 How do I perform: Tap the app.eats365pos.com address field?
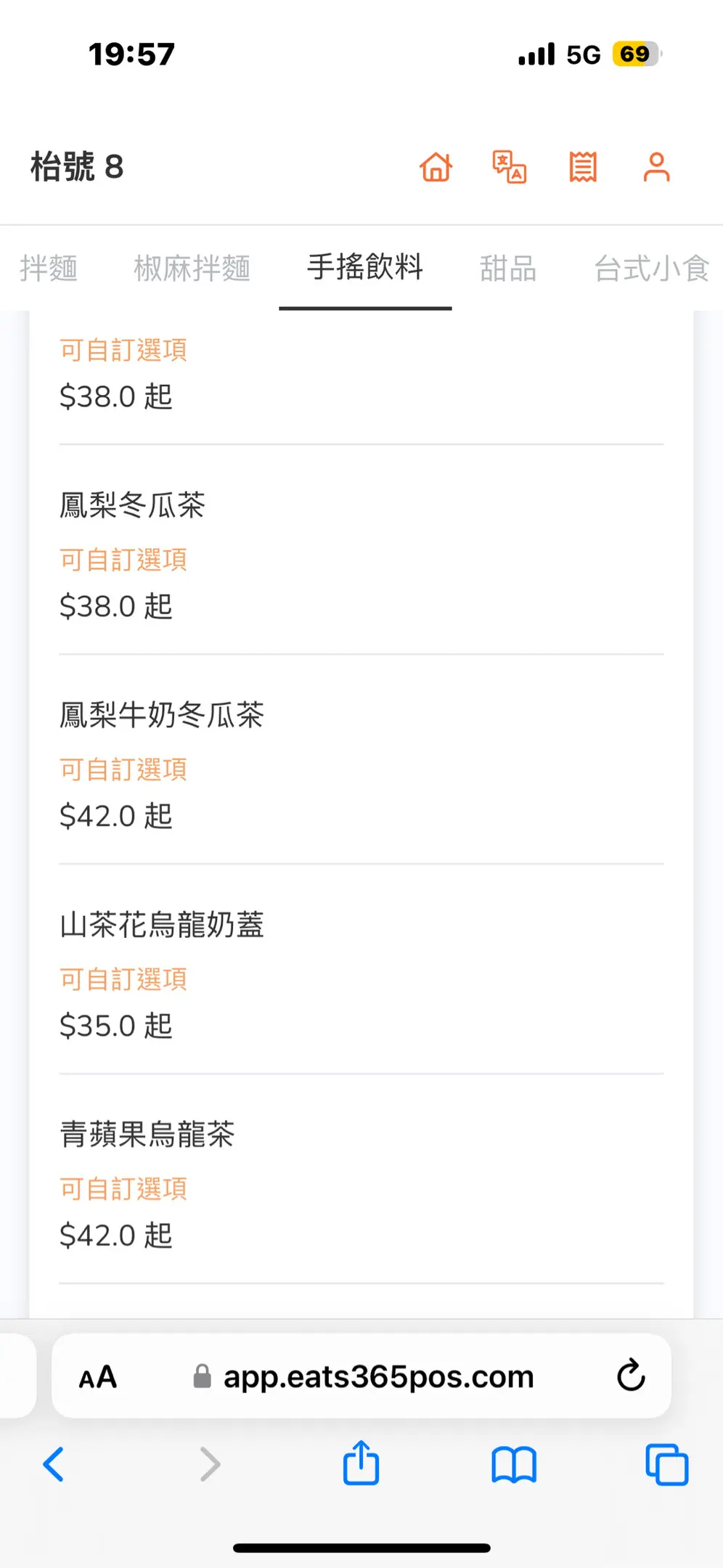pyautogui.click(x=377, y=1376)
